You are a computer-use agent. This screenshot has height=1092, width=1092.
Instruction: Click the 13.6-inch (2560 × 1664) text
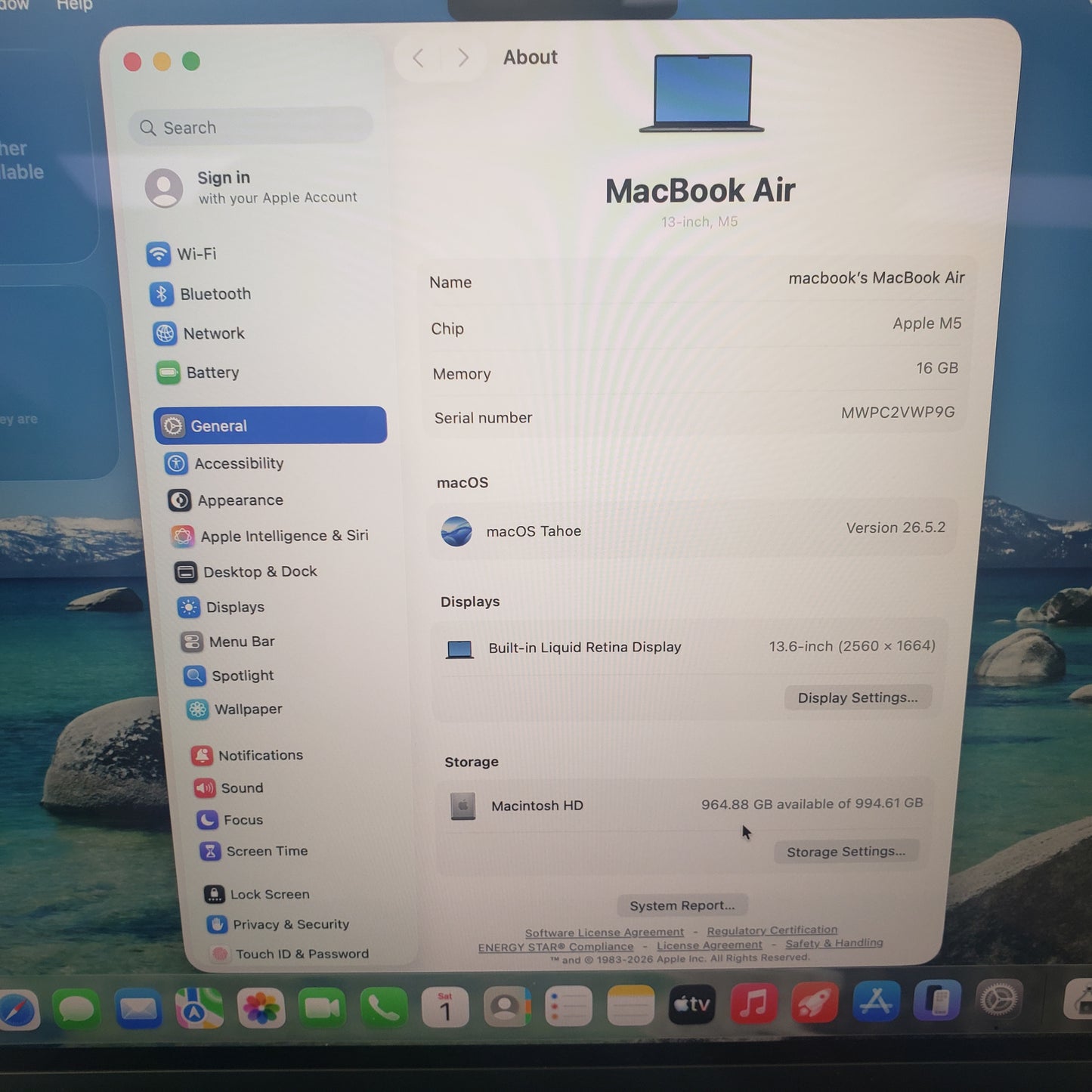tap(852, 646)
